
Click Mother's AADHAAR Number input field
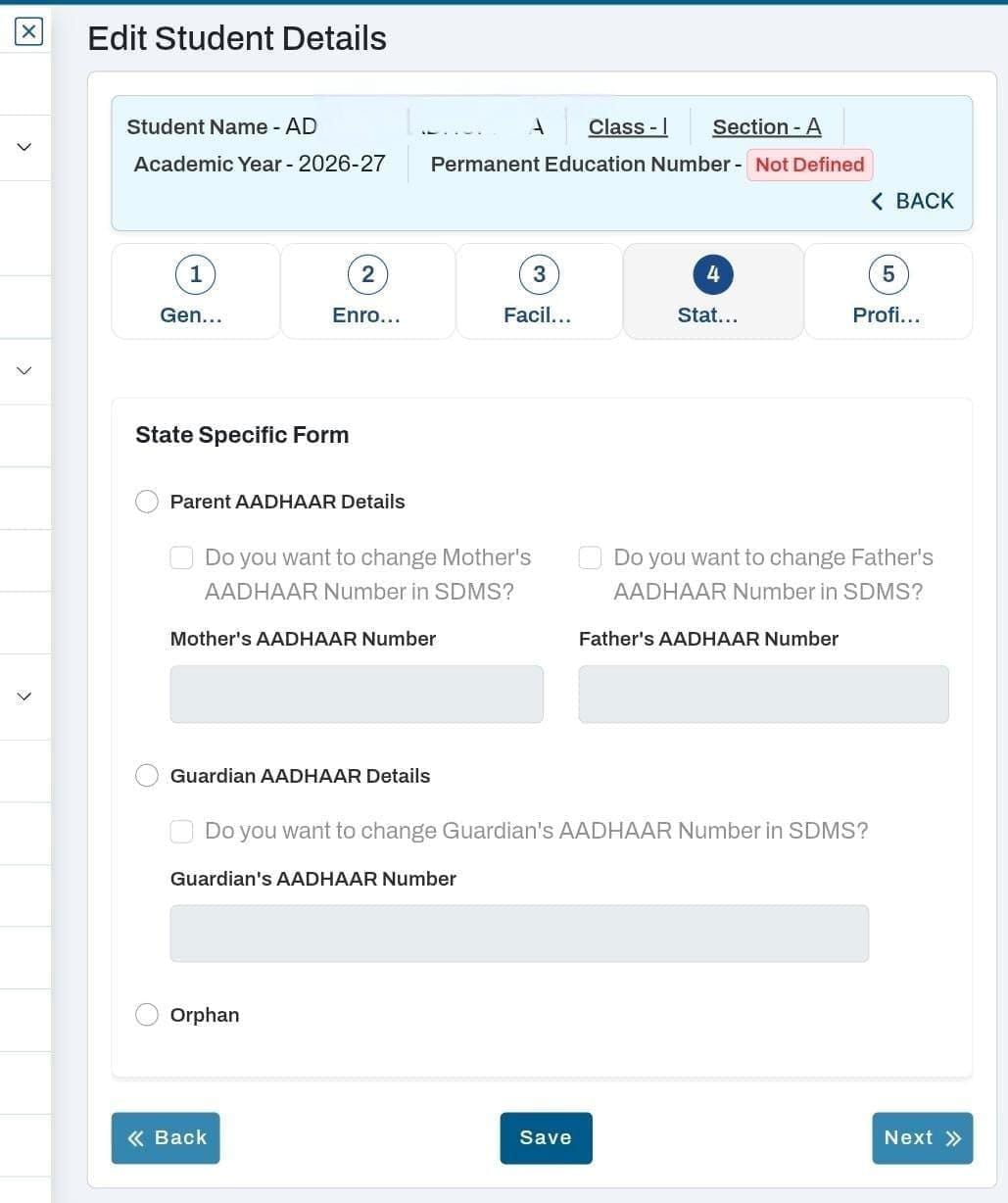pyautogui.click(x=357, y=695)
